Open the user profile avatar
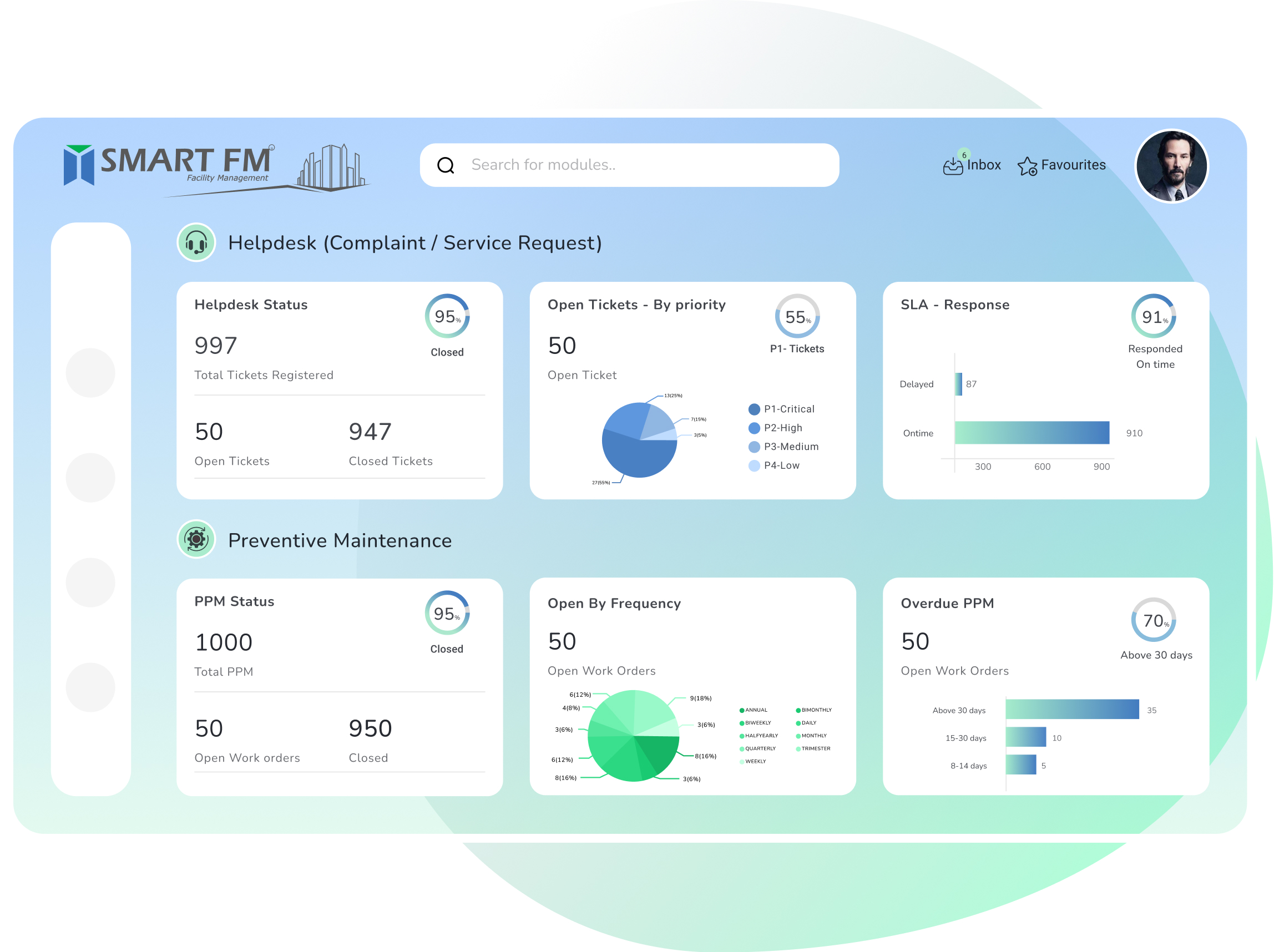Viewport: 1274px width, 952px height. tap(1172, 166)
